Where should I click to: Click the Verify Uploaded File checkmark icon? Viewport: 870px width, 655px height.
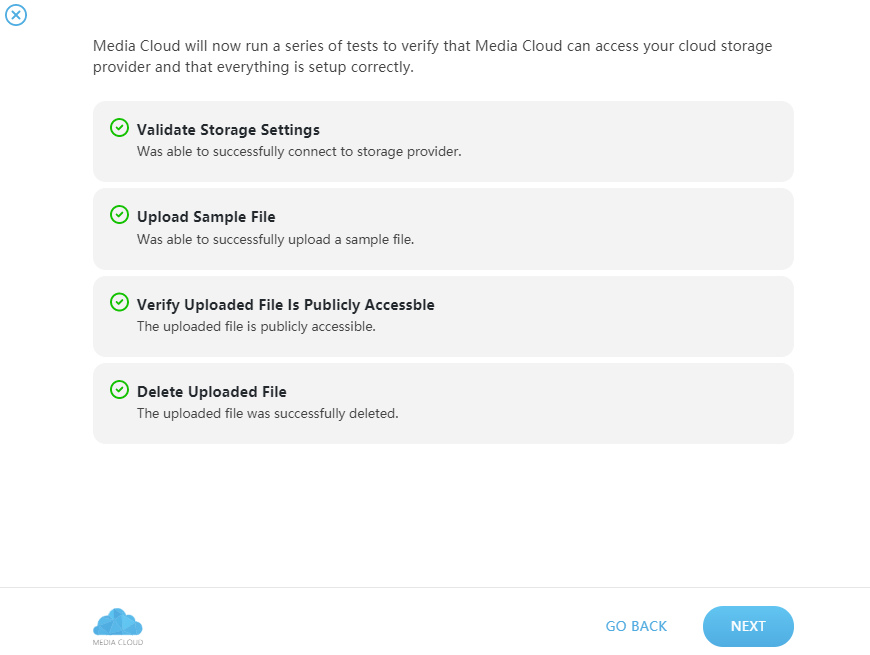pos(119,302)
